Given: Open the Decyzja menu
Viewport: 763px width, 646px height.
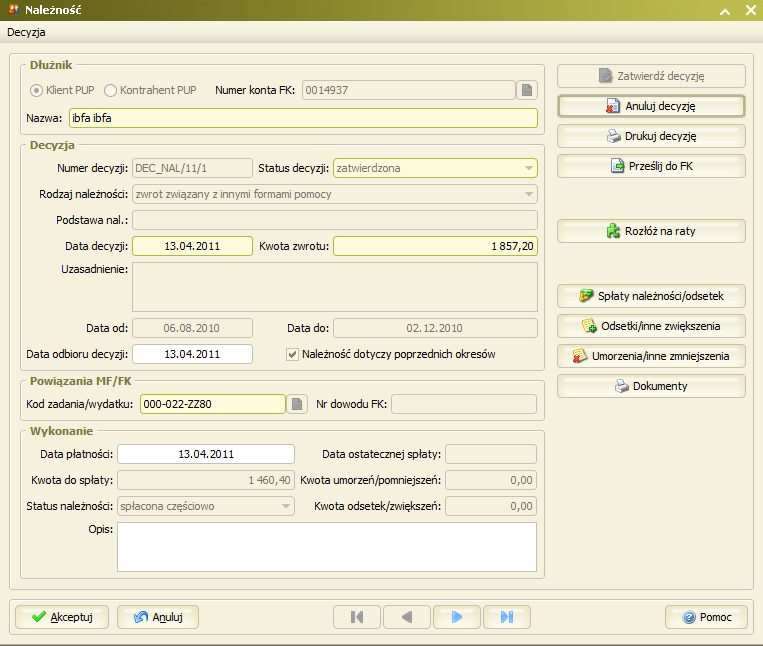Looking at the screenshot, I should (26, 32).
